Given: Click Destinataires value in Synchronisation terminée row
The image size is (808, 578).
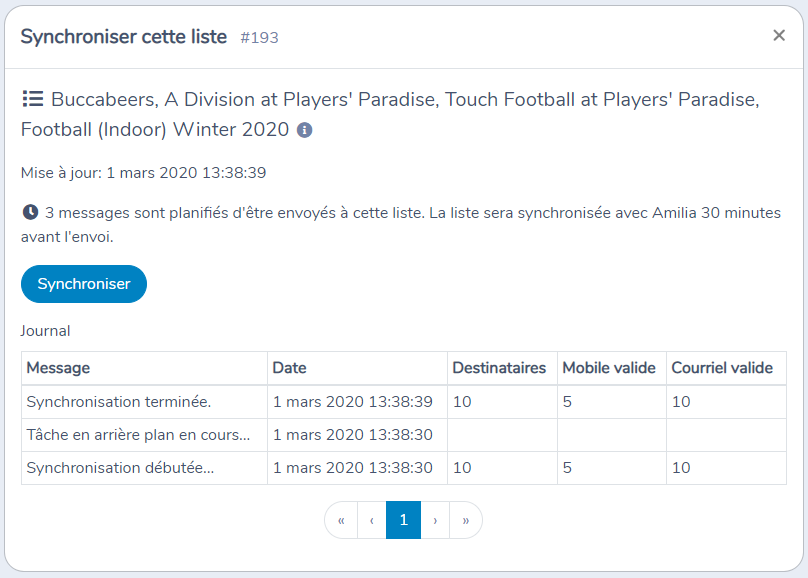Looking at the screenshot, I should coord(462,402).
